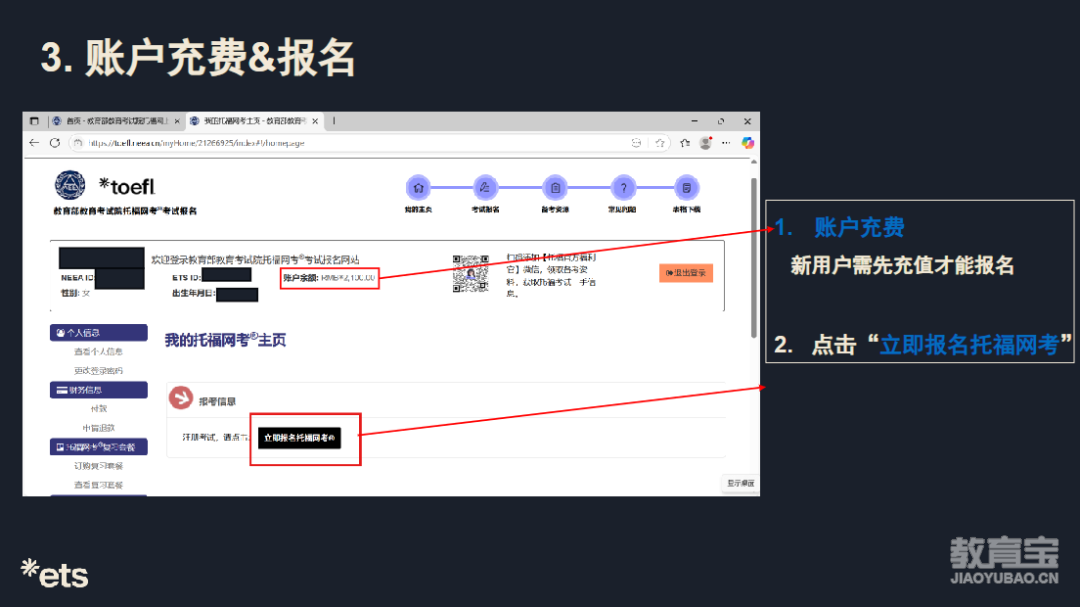Reload the page with the refresh icon
1080x607 pixels.
[x=55, y=143]
